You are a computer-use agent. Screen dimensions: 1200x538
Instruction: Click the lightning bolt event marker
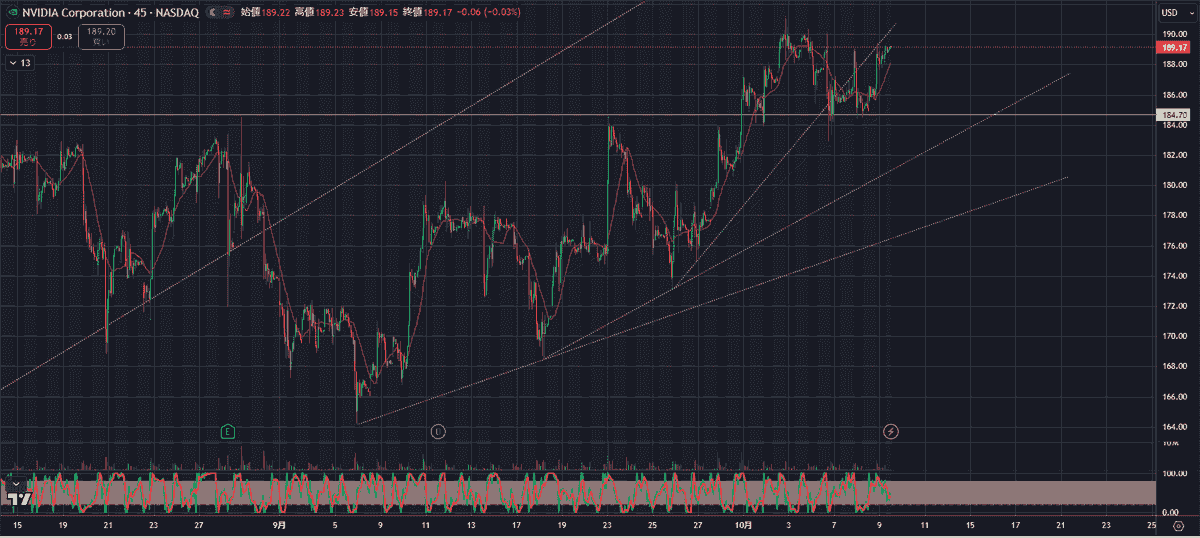(x=891, y=431)
